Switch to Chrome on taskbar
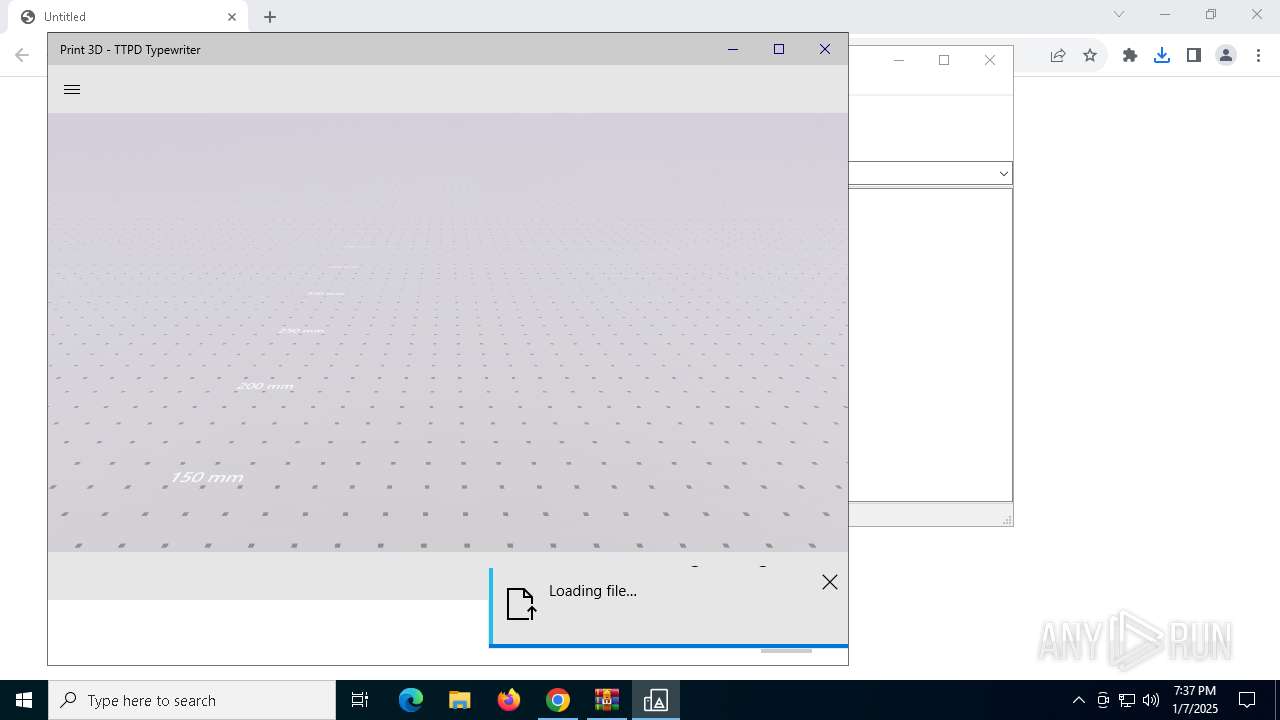Image resolution: width=1280 pixels, height=720 pixels. point(558,700)
